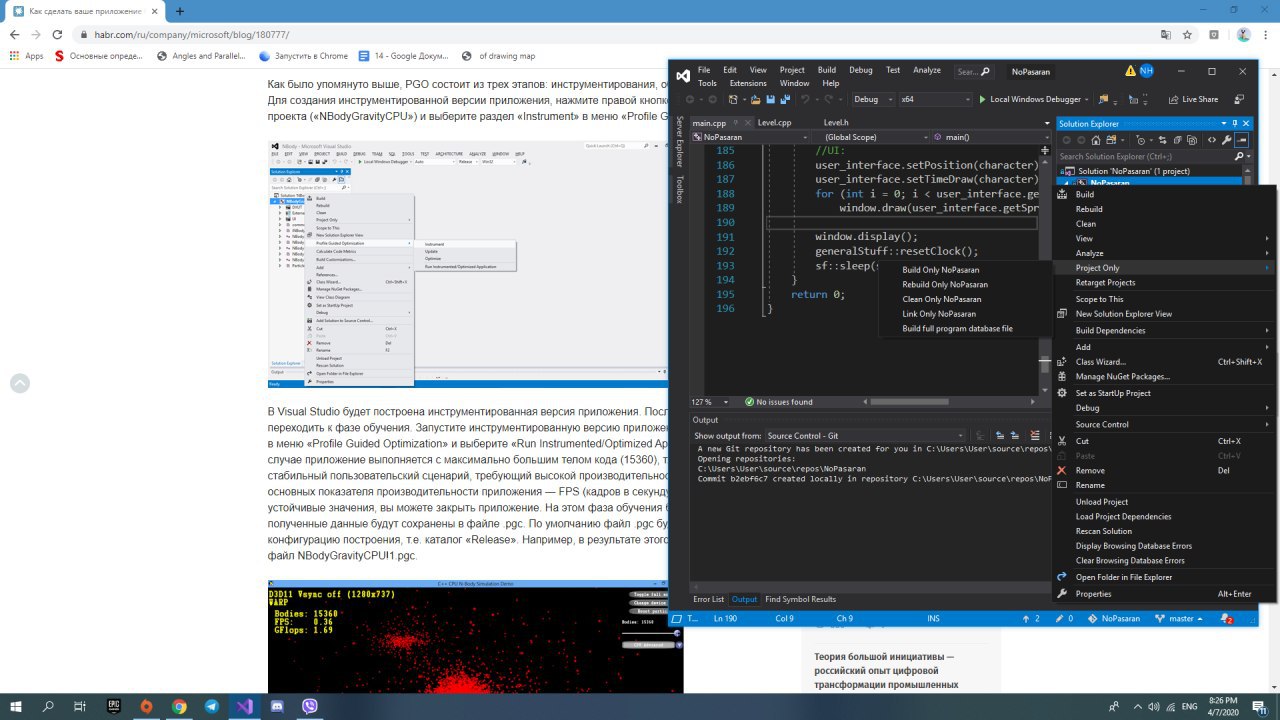The image size is (1280, 720).
Task: Click the Send Feedback icon near Live Share
Action: [1239, 100]
